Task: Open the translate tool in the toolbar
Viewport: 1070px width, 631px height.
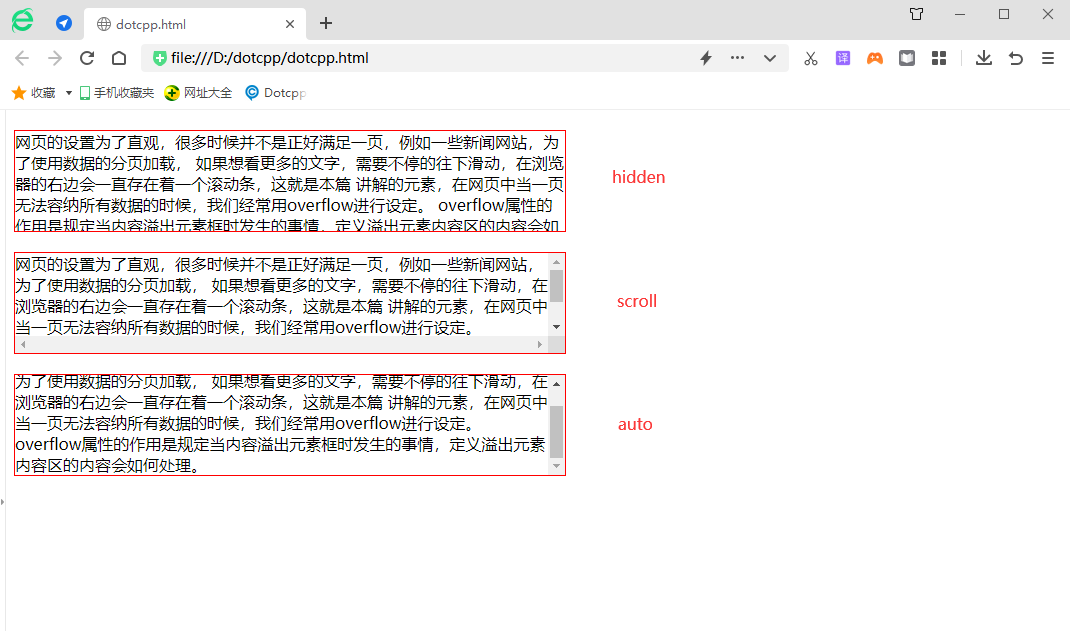Action: 843,58
